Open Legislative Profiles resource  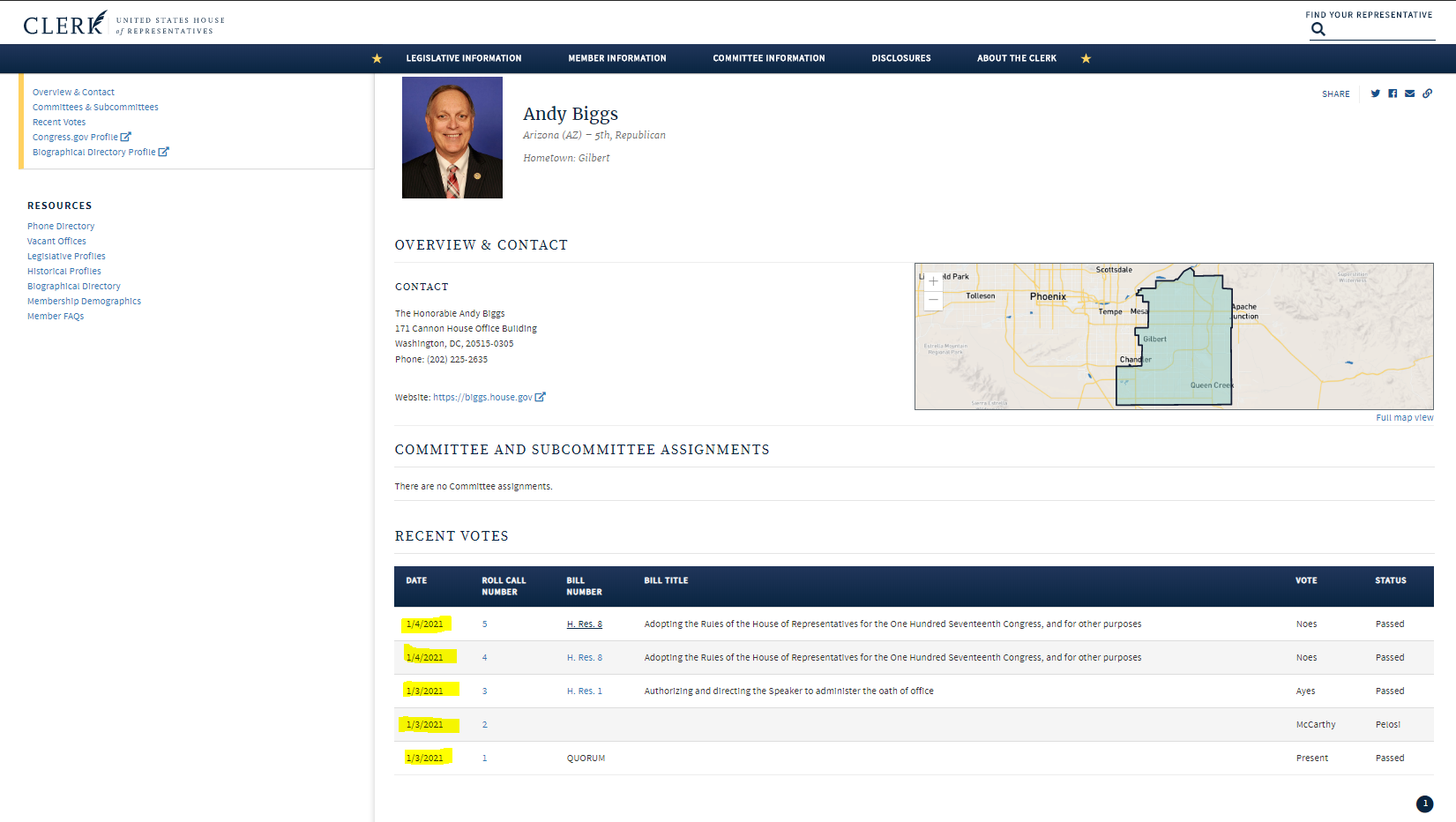pos(66,256)
